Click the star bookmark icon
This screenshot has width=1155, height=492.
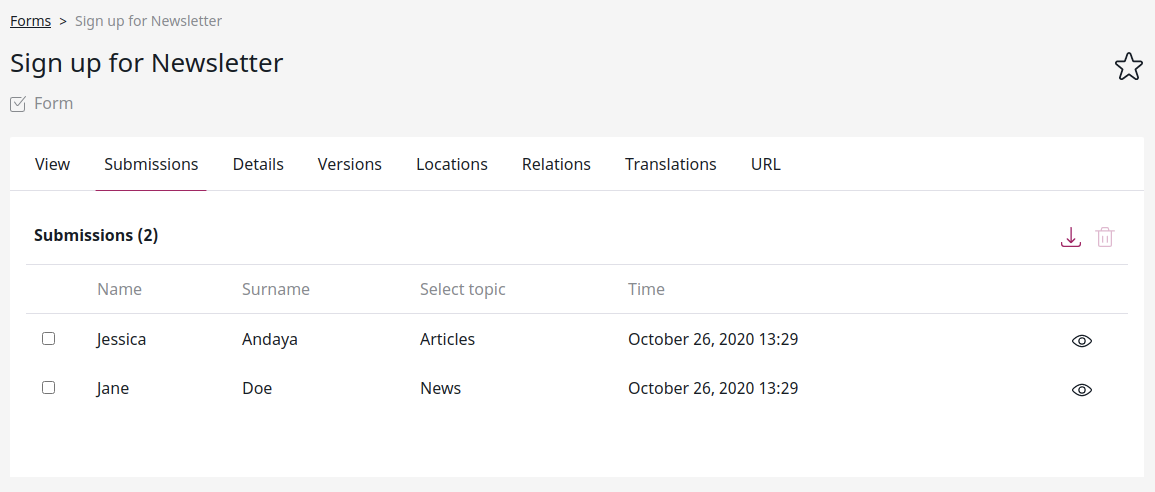tap(1128, 67)
